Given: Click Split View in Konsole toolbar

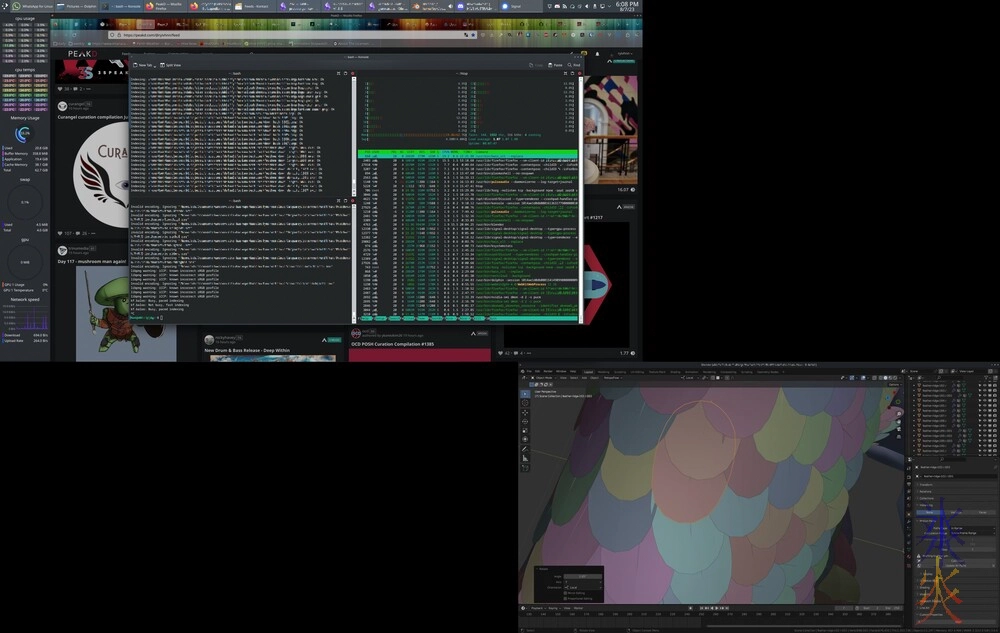Looking at the screenshot, I should [x=170, y=64].
